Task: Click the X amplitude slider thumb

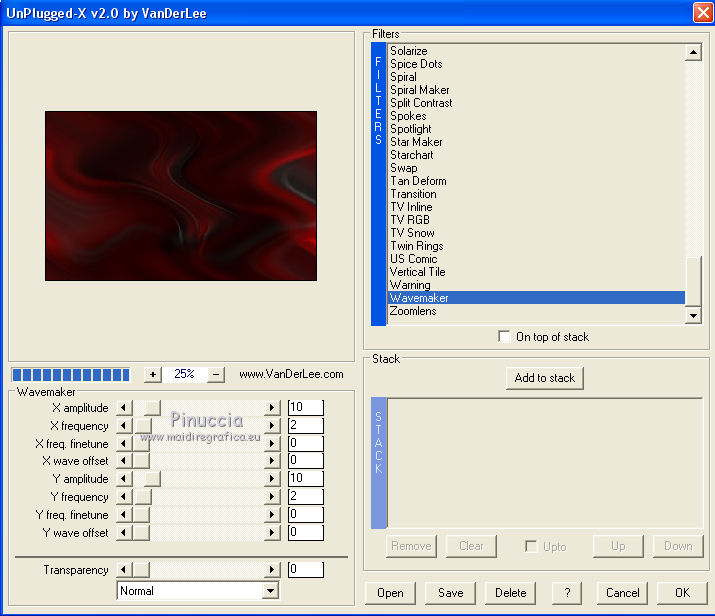Action: 152,408
